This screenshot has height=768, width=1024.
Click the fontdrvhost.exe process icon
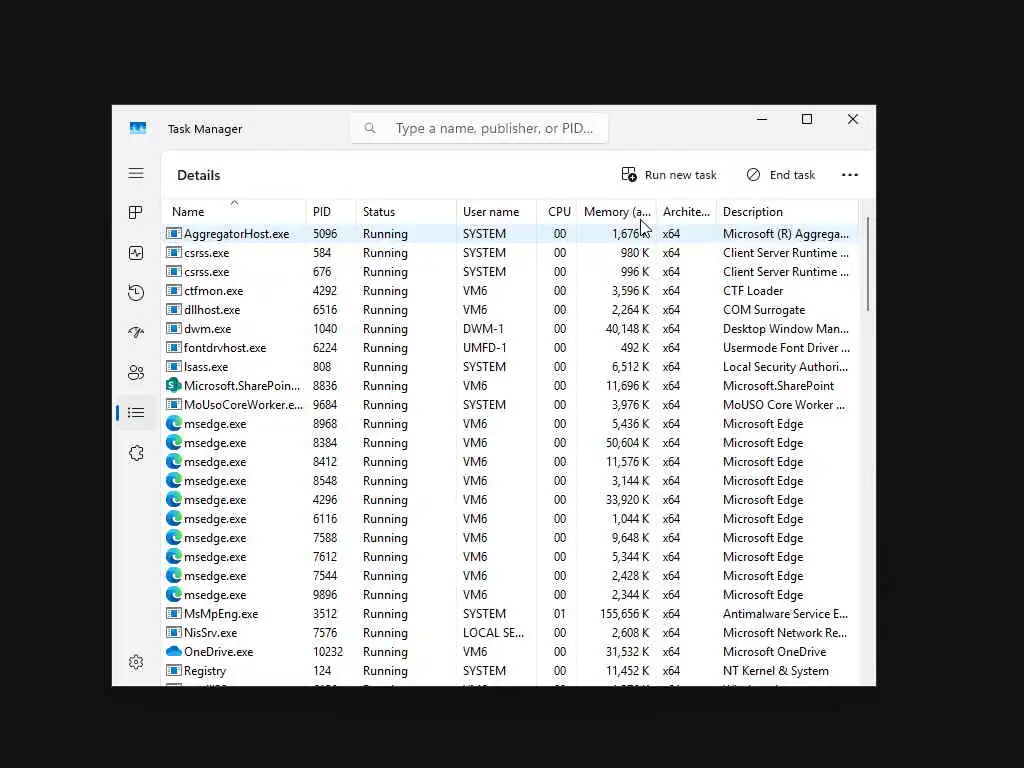173,347
